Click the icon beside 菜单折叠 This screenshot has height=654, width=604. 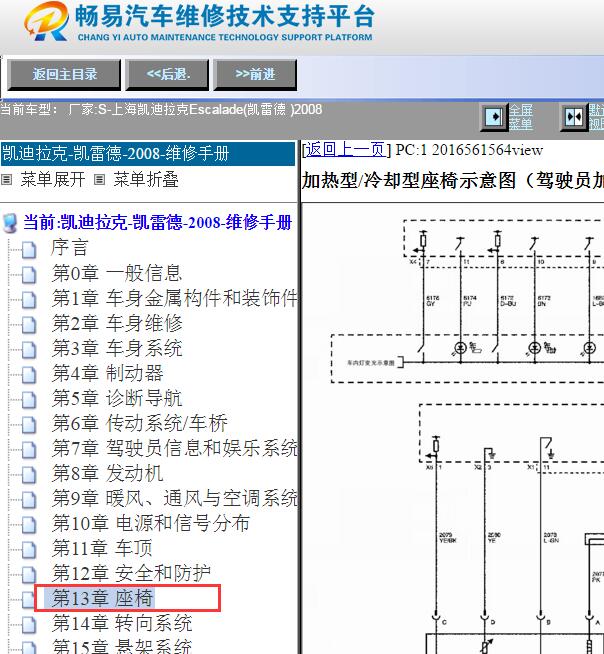coord(99,180)
